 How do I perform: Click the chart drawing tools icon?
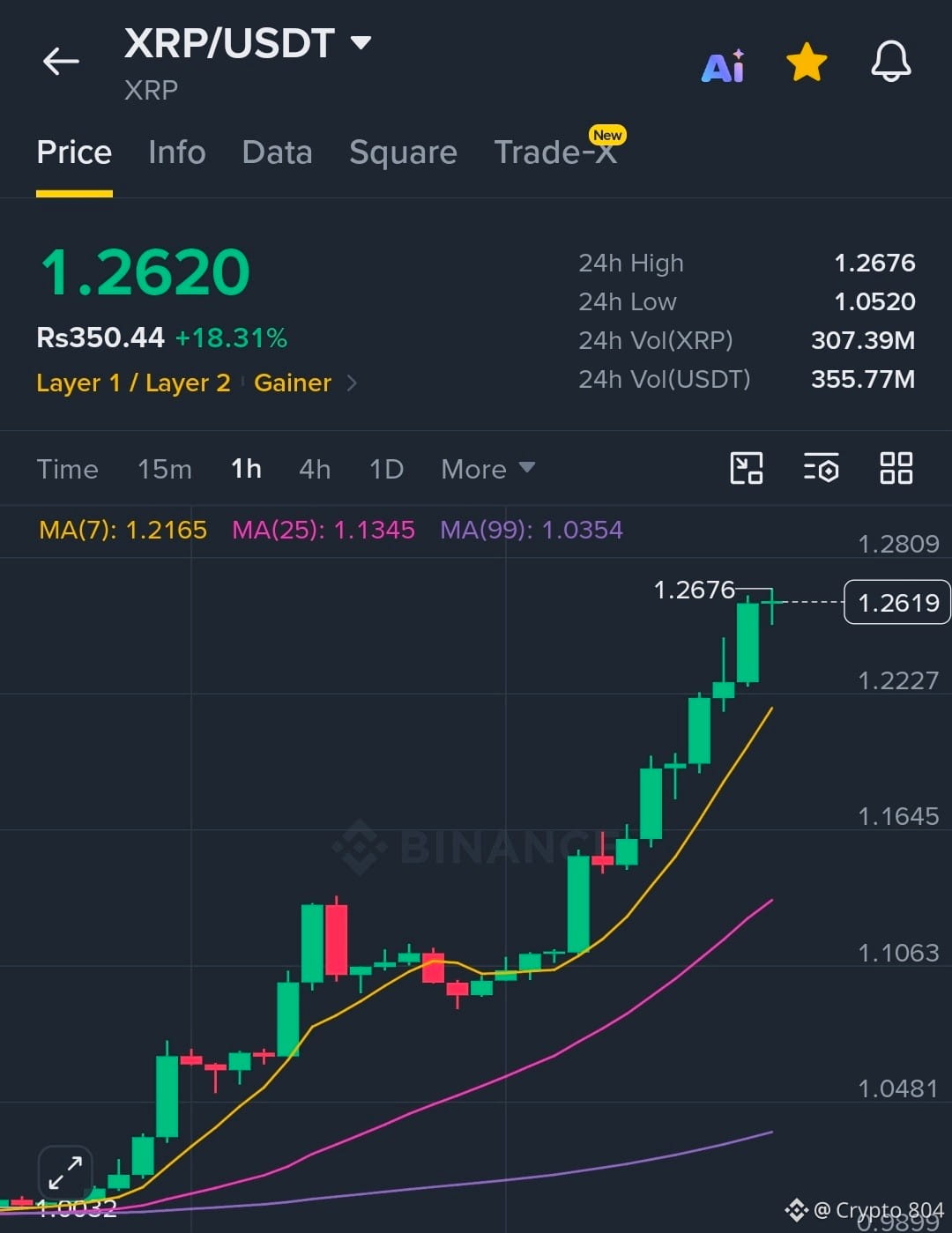tap(747, 468)
